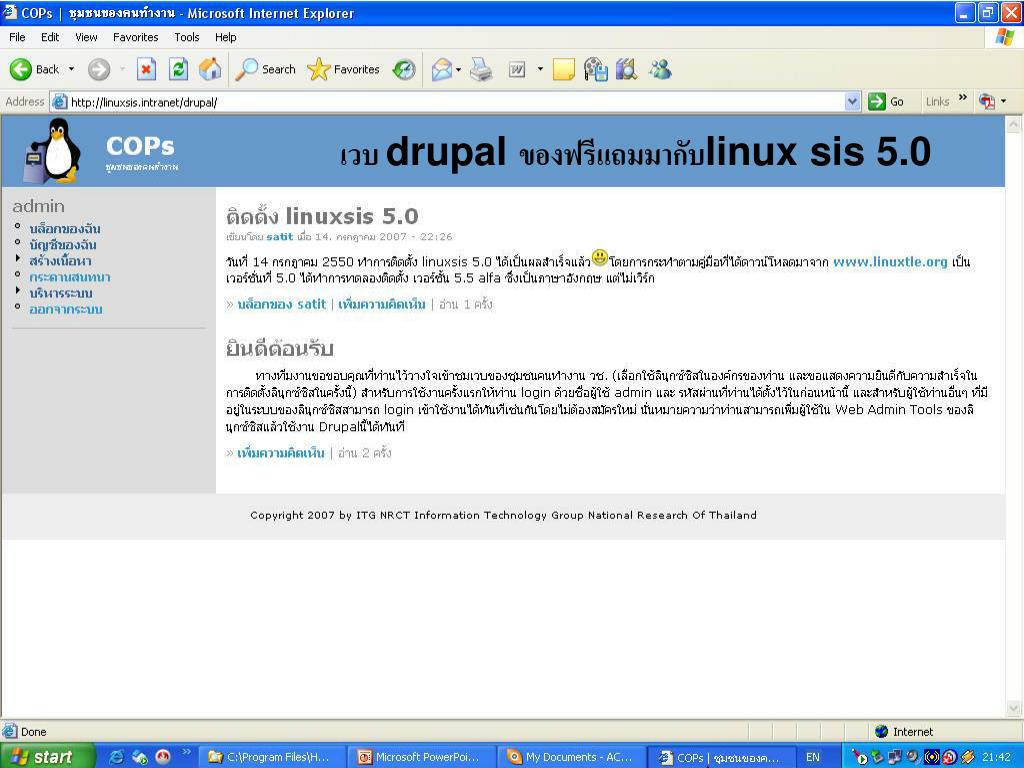Switch to Microsoft PowerPoint taskbar window
Image resolution: width=1024 pixels, height=768 pixels.
pyautogui.click(x=421, y=757)
